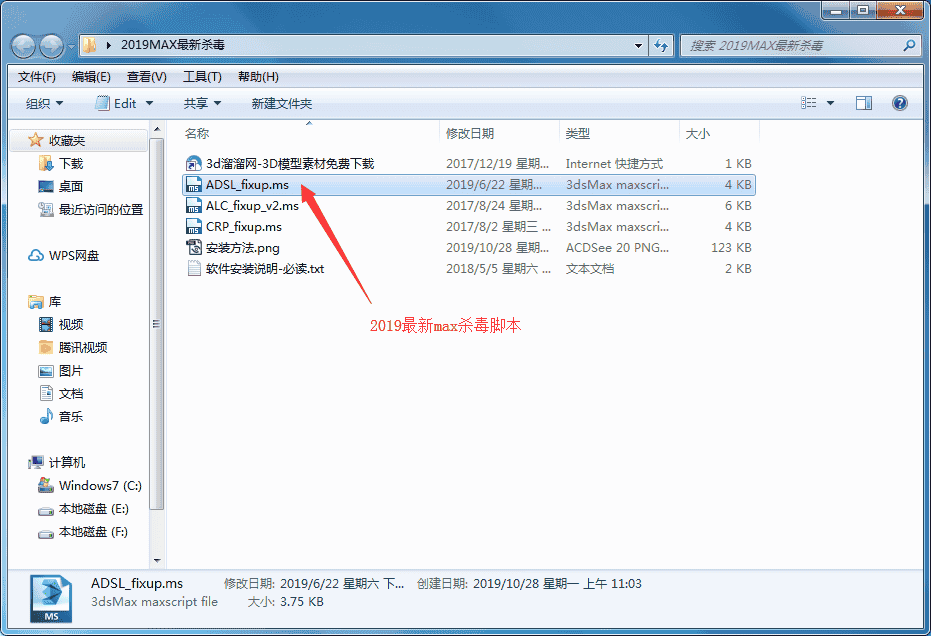Open the 工具(T) menu
The width and height of the screenshot is (931, 636).
(202, 77)
